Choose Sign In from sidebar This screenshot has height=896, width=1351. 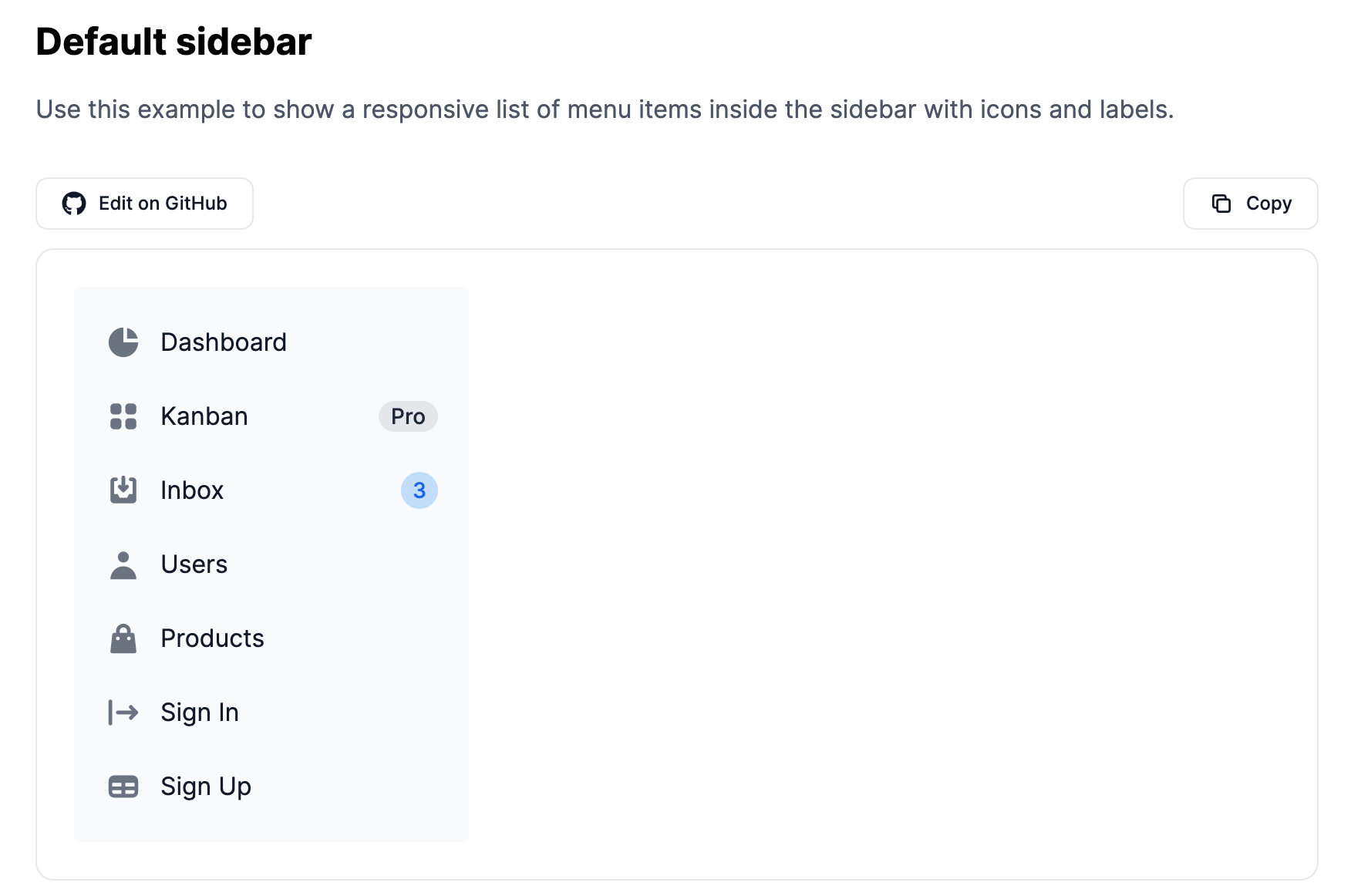pyautogui.click(x=200, y=712)
